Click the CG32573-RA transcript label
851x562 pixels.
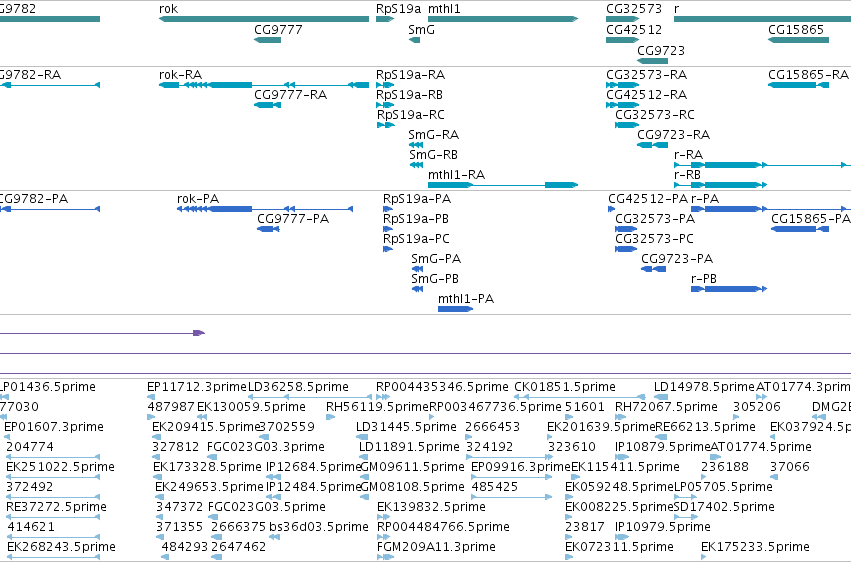[646, 75]
